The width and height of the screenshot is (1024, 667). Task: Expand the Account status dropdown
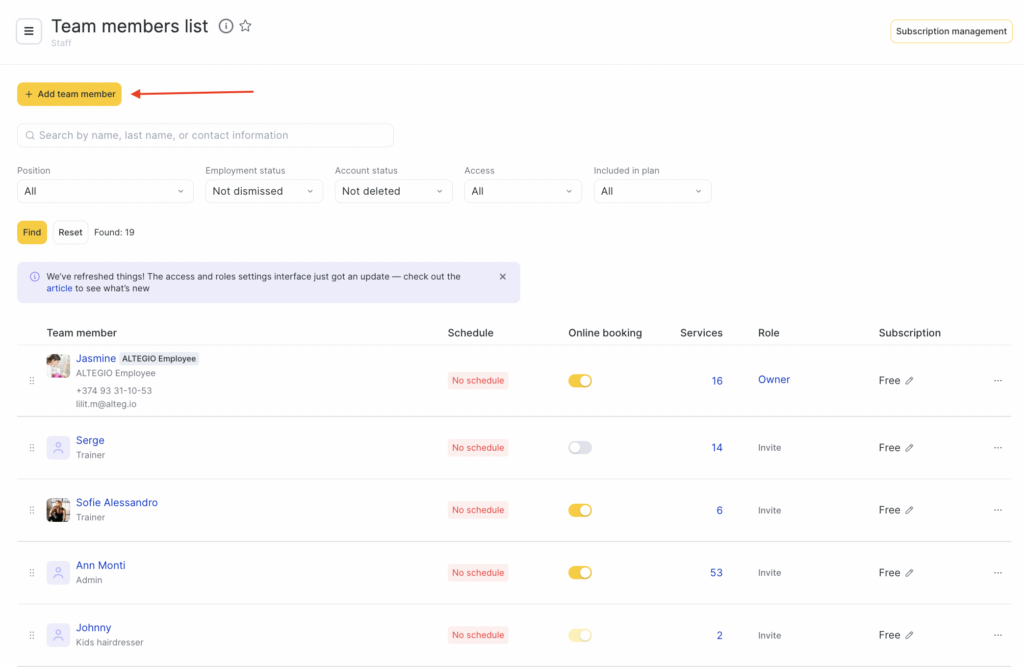(x=393, y=191)
